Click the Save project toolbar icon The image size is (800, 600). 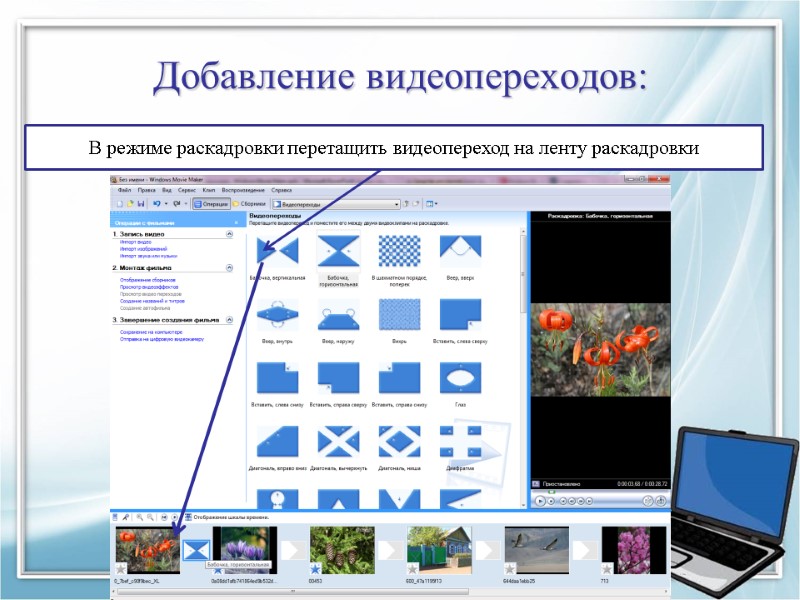141,204
